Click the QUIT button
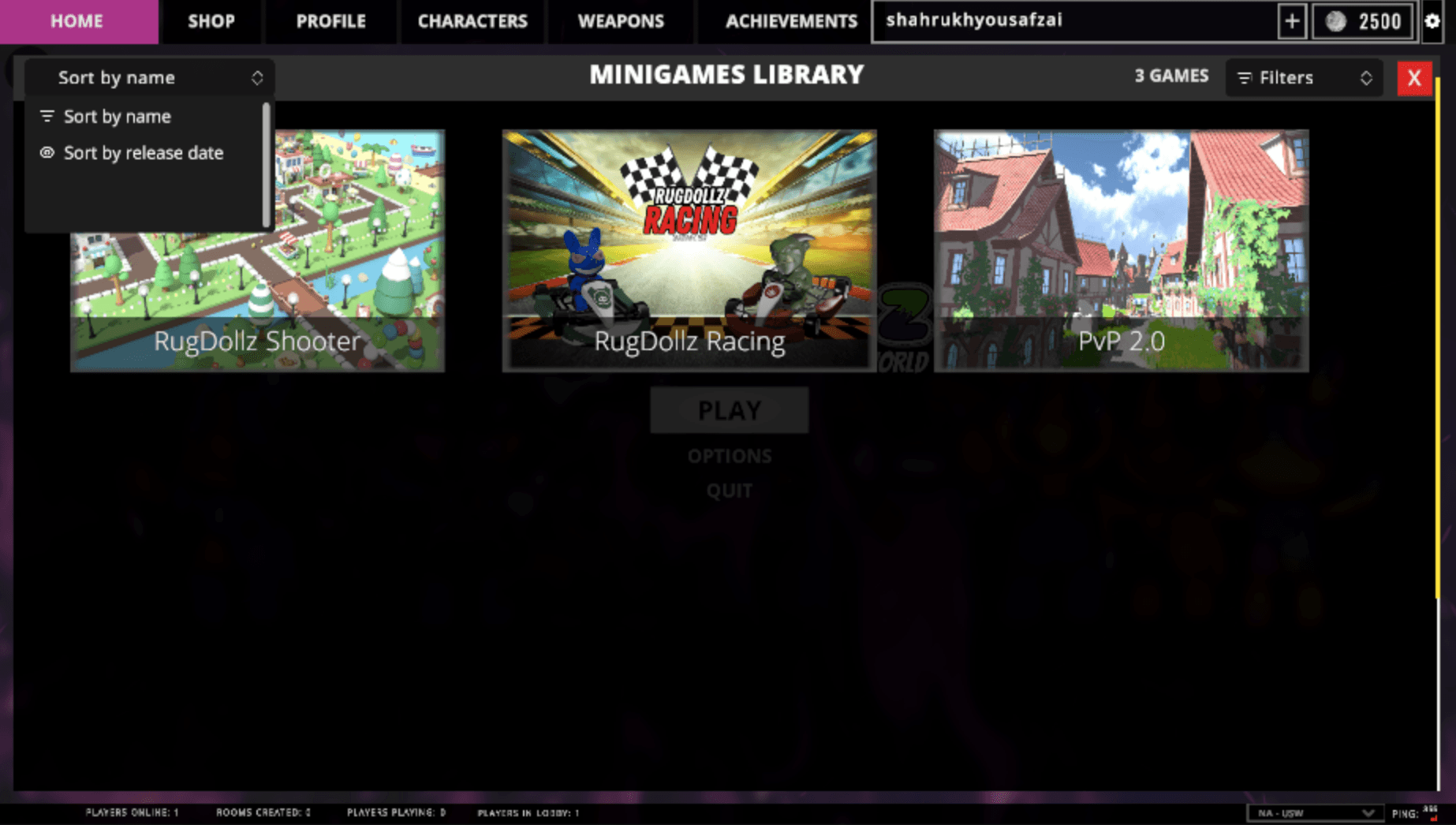Image resolution: width=1456 pixels, height=825 pixels. point(730,491)
